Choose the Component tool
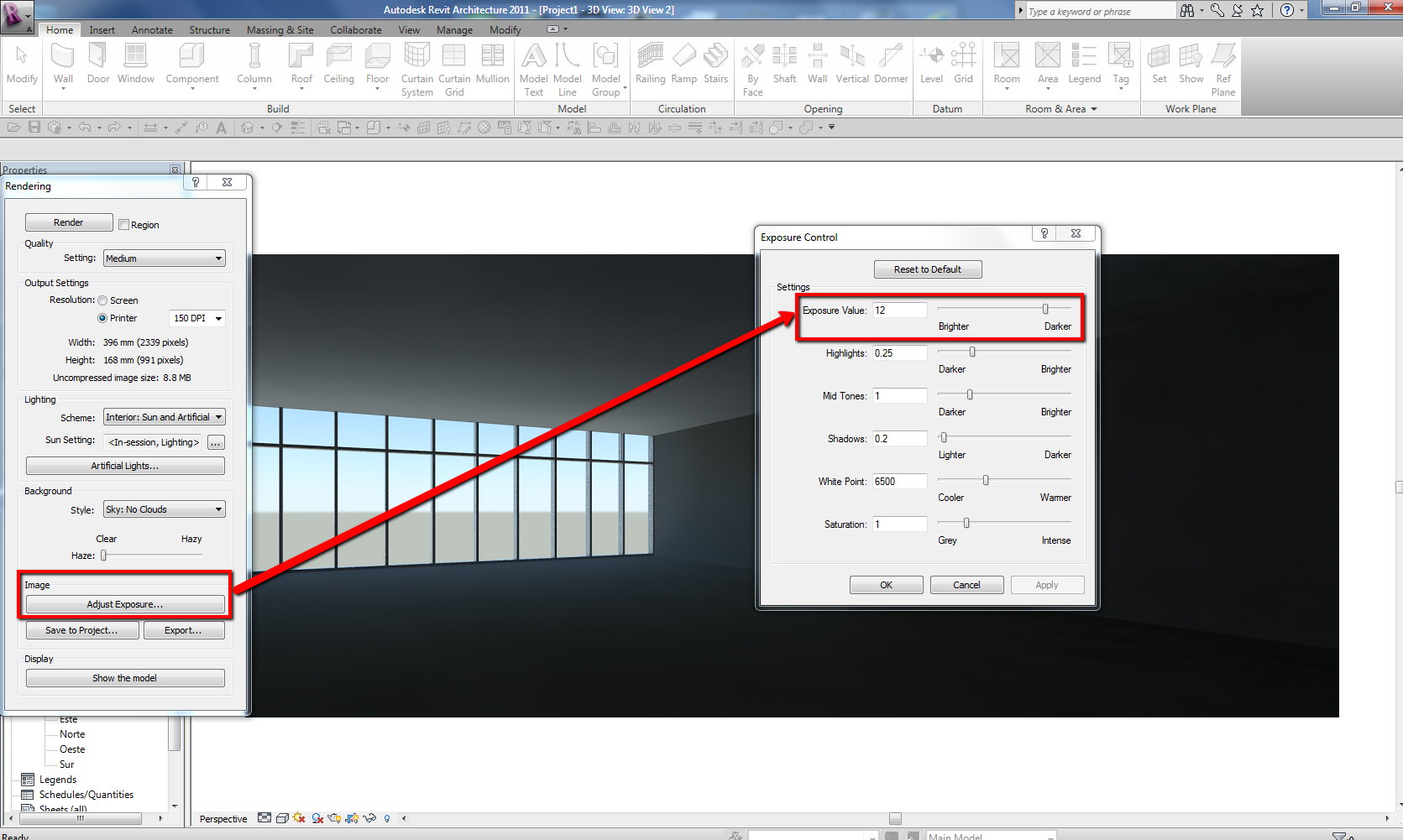1403x840 pixels. point(192,65)
